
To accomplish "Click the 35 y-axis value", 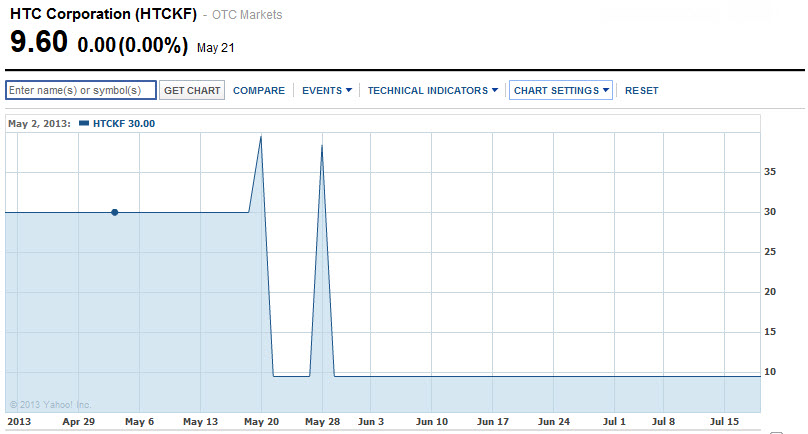I will point(770,172).
